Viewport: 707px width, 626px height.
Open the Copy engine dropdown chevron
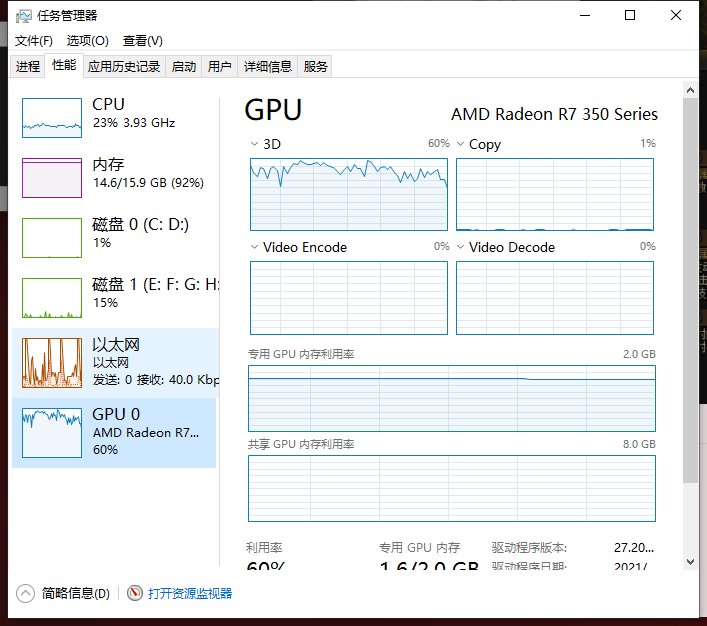point(460,144)
